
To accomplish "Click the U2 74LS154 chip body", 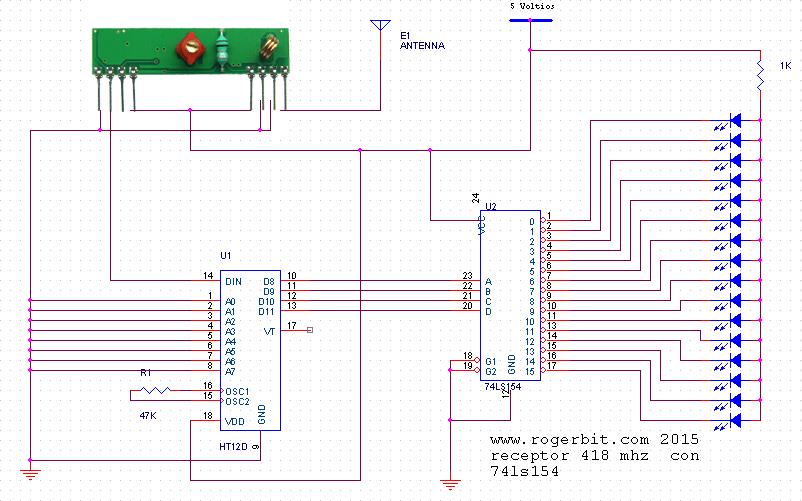I will (x=510, y=295).
